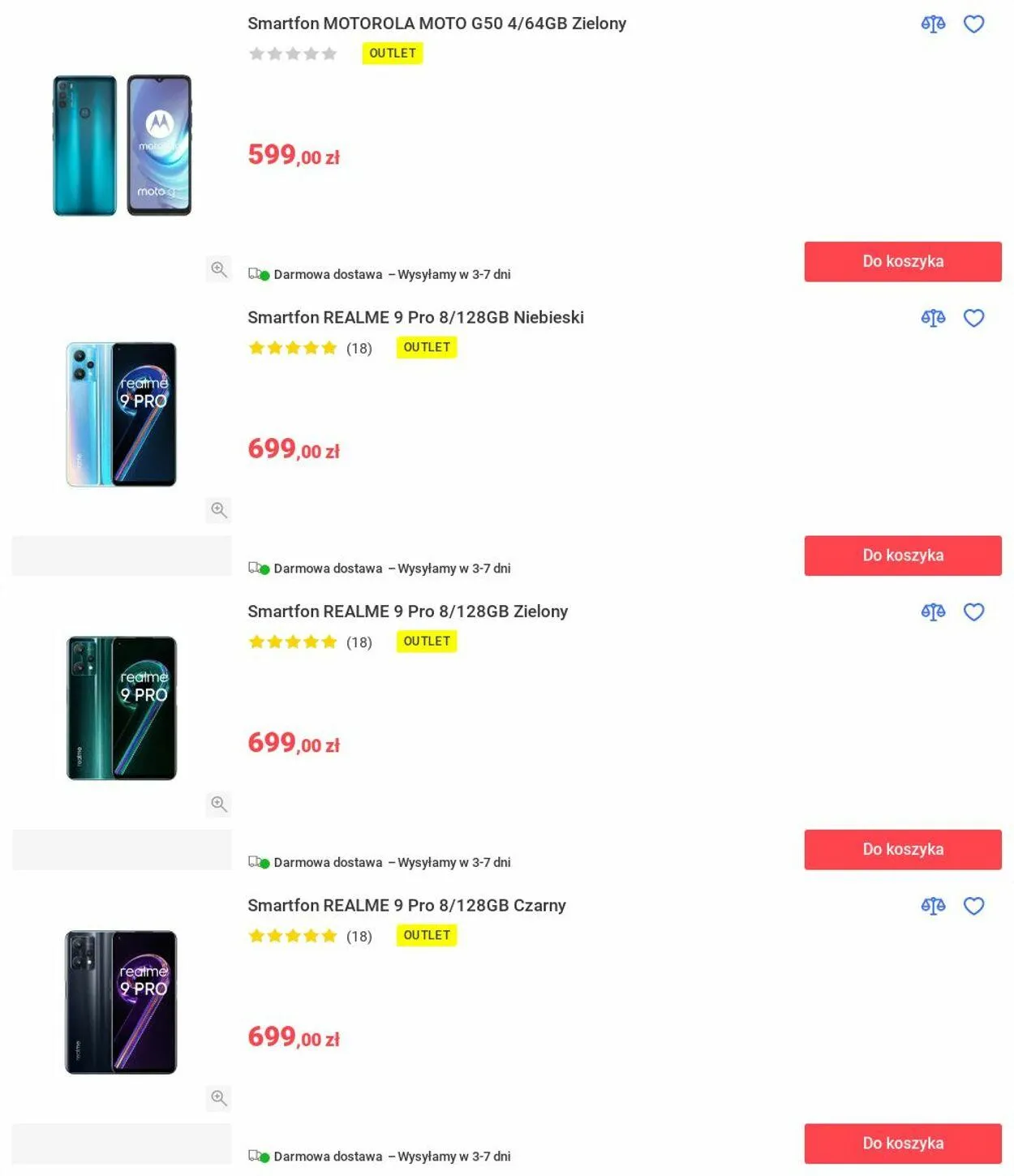Add Motorola Moto G50 to wishlist
1014x1176 pixels.
coord(973,24)
